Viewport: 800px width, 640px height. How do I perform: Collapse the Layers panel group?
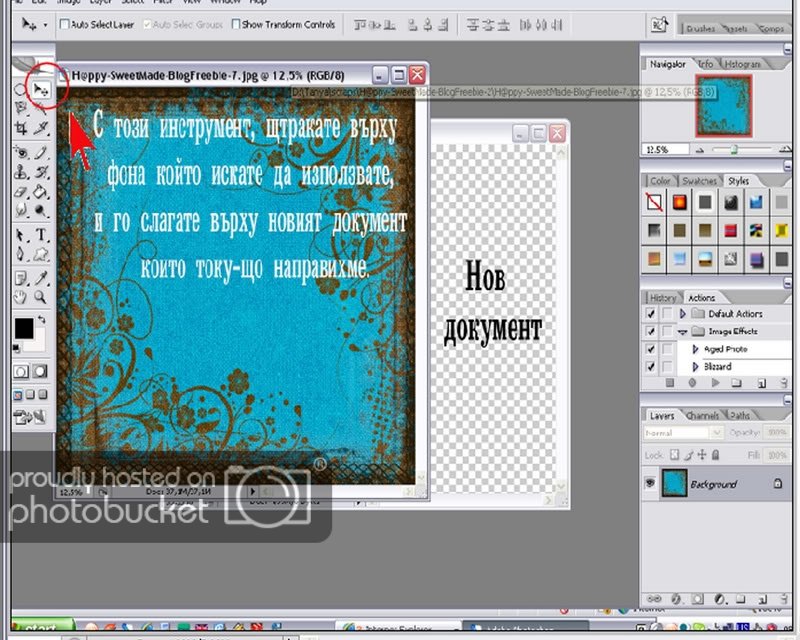[x=787, y=400]
